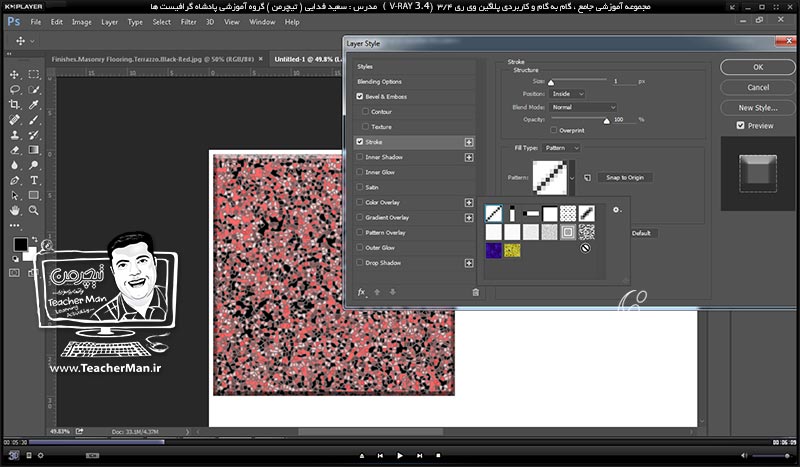Image resolution: width=800 pixels, height=467 pixels.
Task: Select the Horizontal Type tool
Action: pos(34,180)
